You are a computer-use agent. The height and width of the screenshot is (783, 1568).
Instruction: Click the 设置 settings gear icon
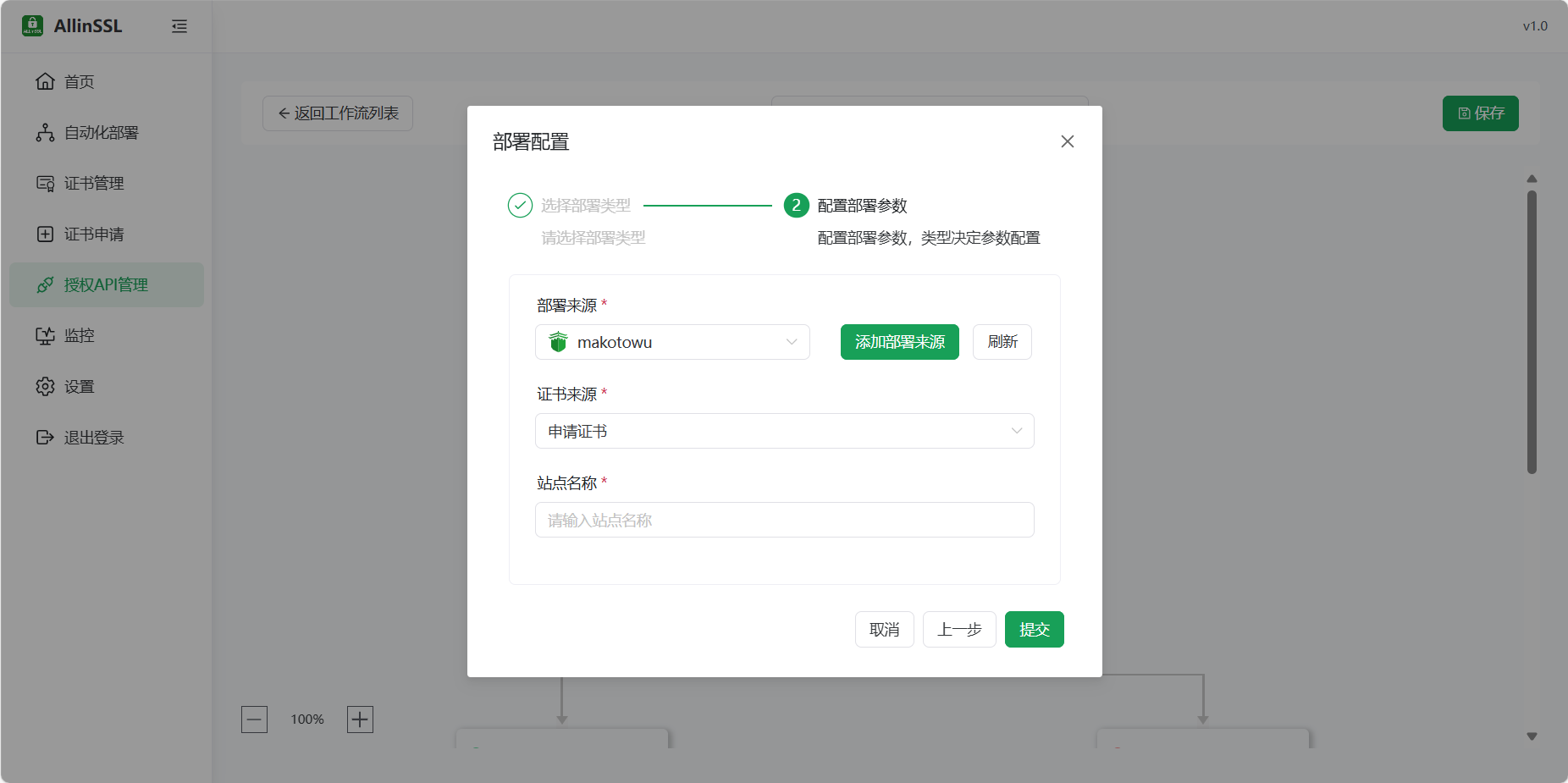[x=46, y=386]
